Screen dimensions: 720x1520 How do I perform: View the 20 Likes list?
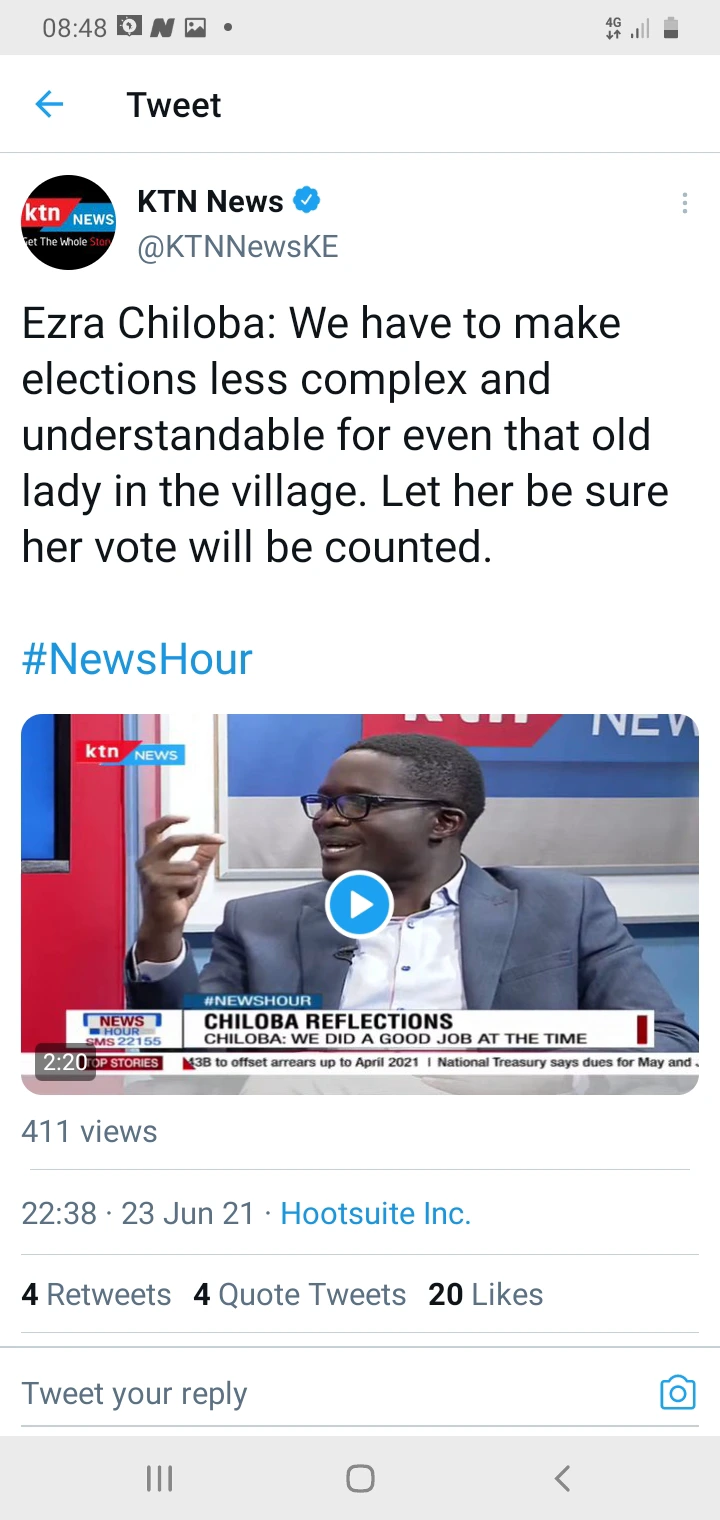(486, 1294)
